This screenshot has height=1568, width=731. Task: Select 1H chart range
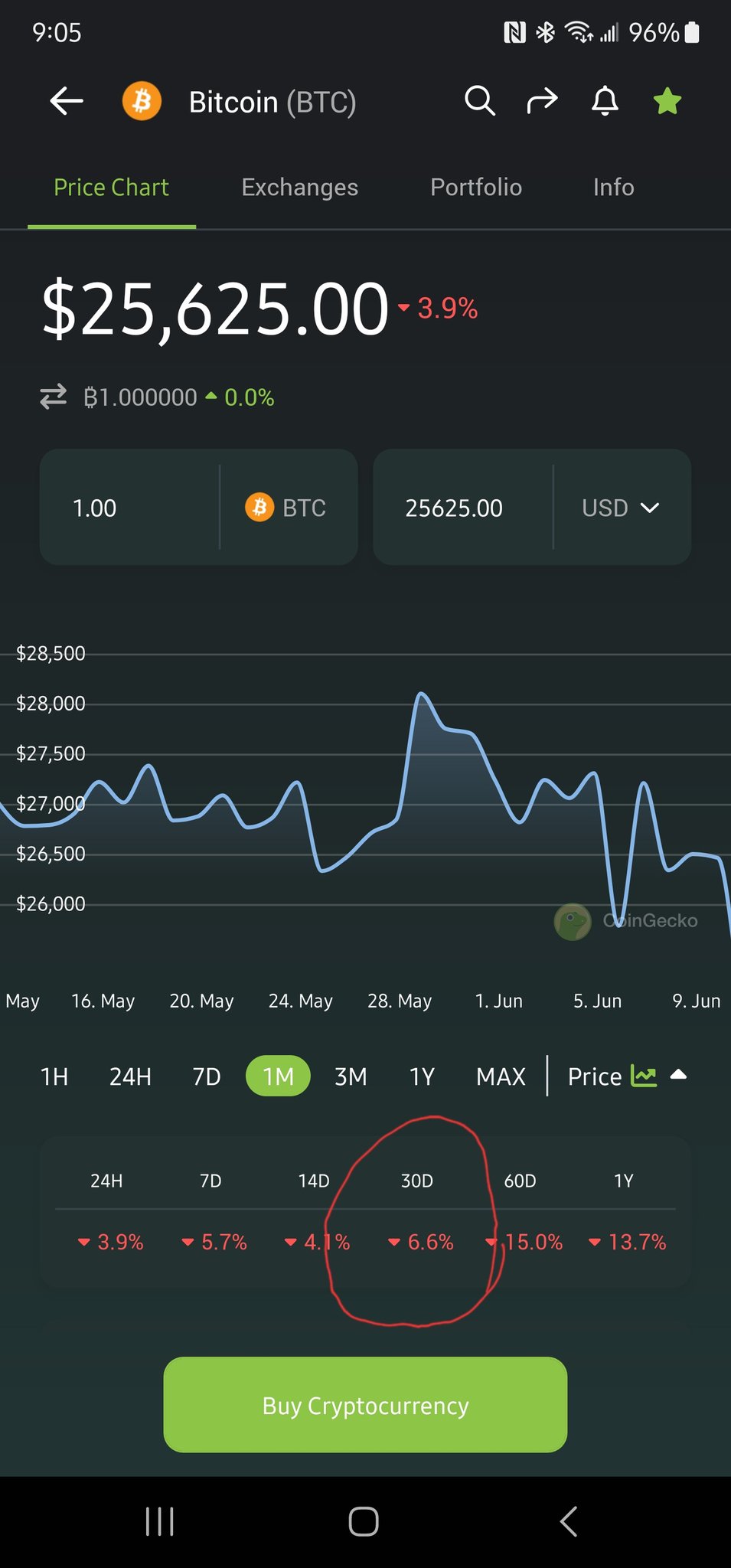point(54,1076)
